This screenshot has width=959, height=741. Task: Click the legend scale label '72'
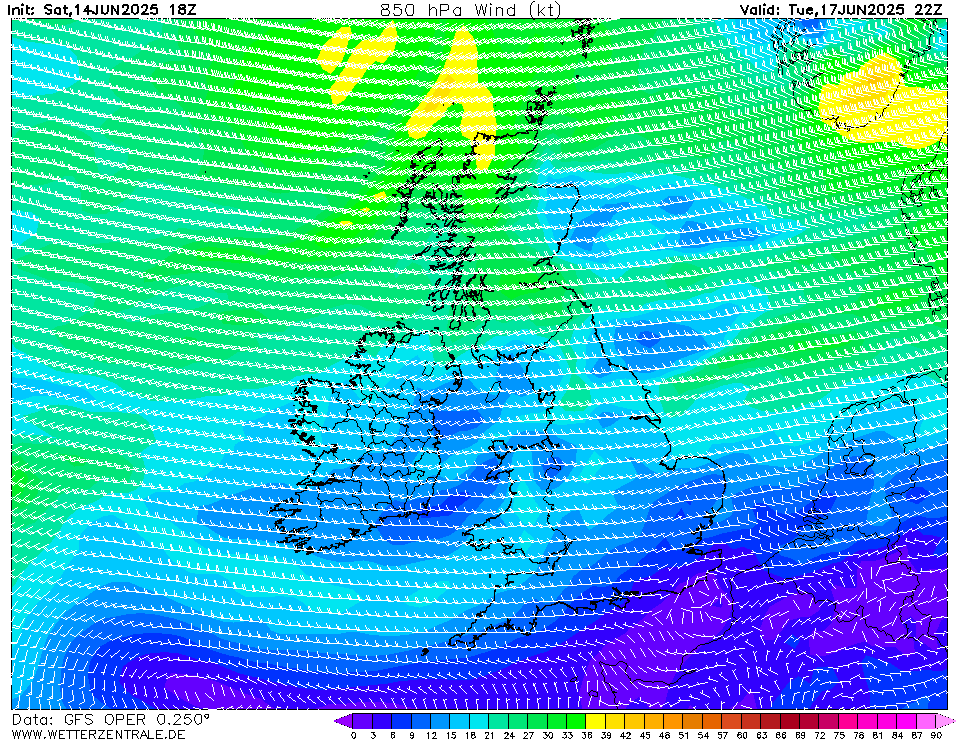pos(820,735)
